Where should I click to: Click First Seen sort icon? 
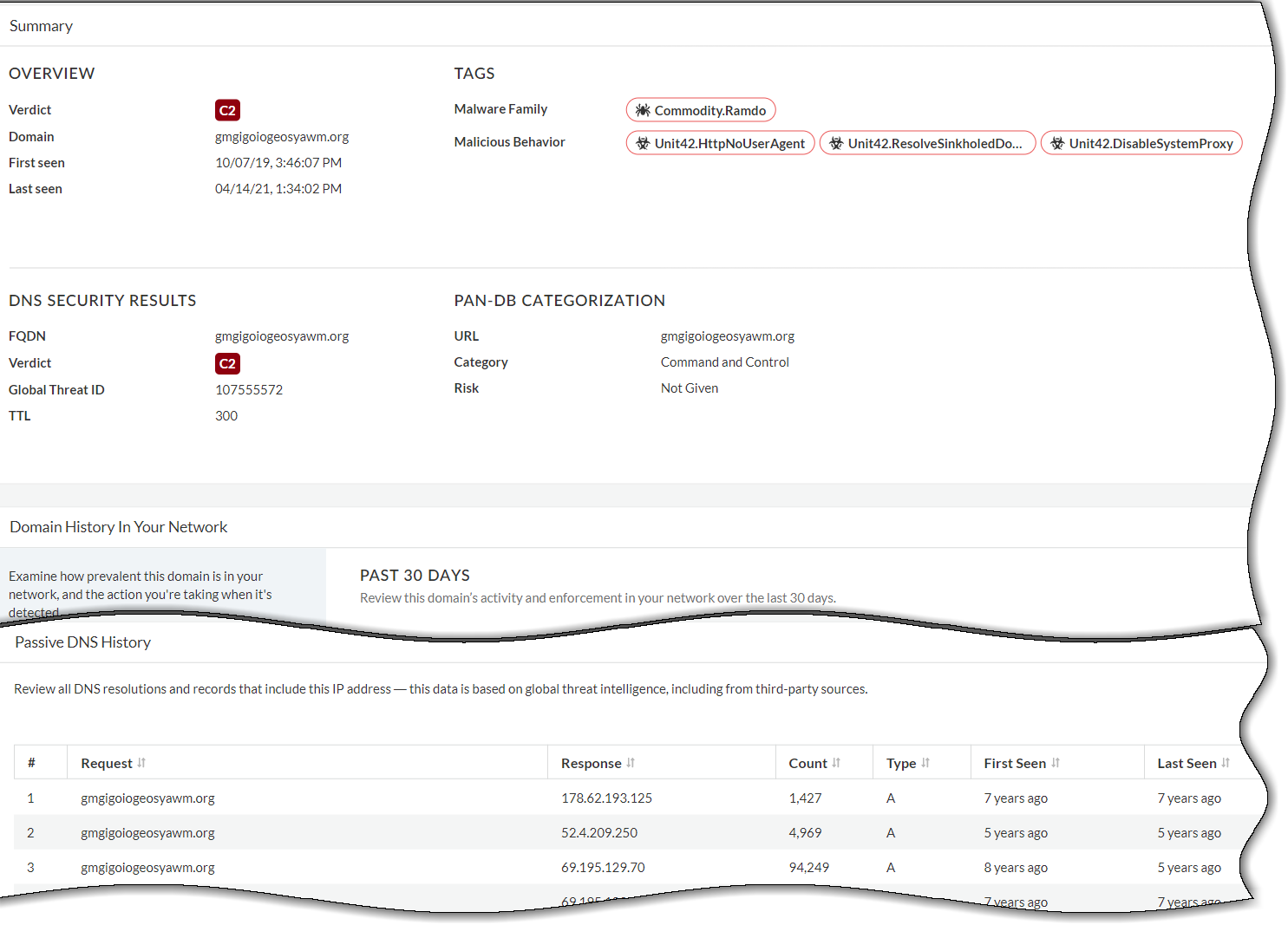coord(1056,763)
